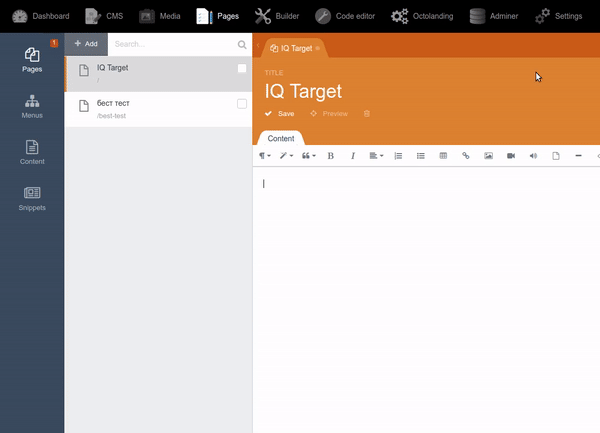Viewport: 600px width, 433px height.
Task: Select the IQ Target page in list
Action: point(158,74)
